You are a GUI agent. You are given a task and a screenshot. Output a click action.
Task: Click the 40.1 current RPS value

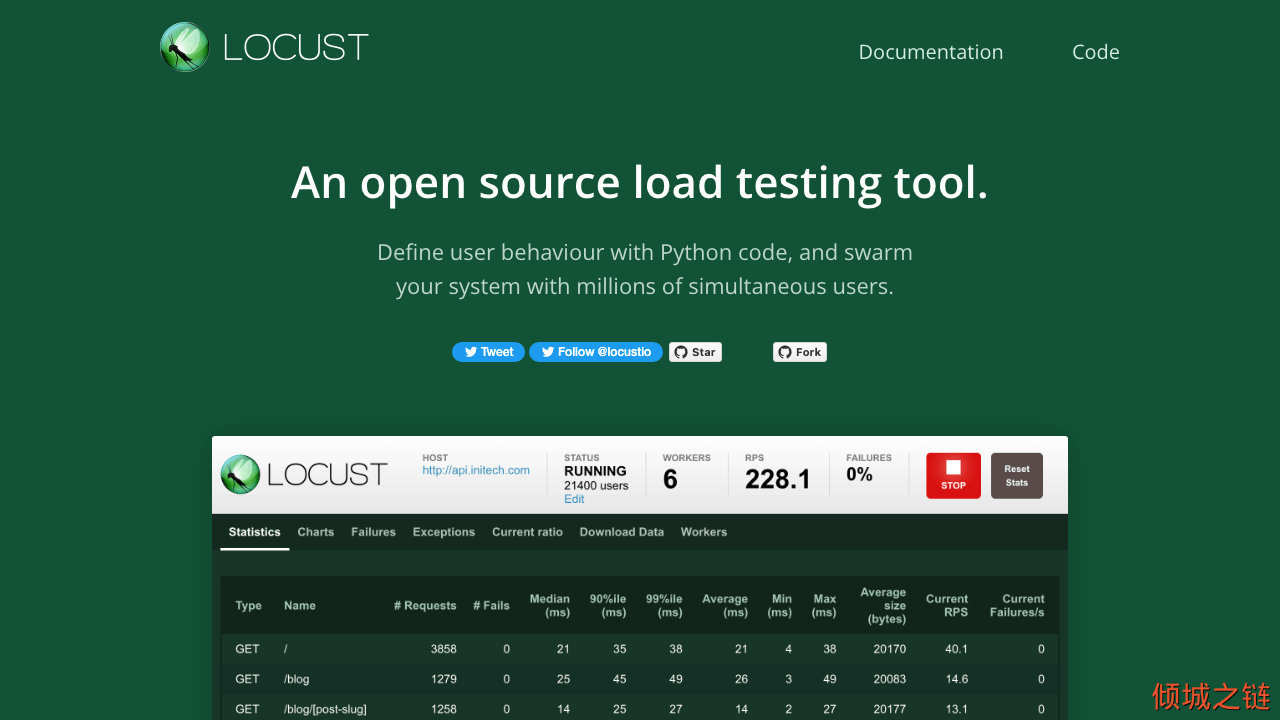point(957,649)
